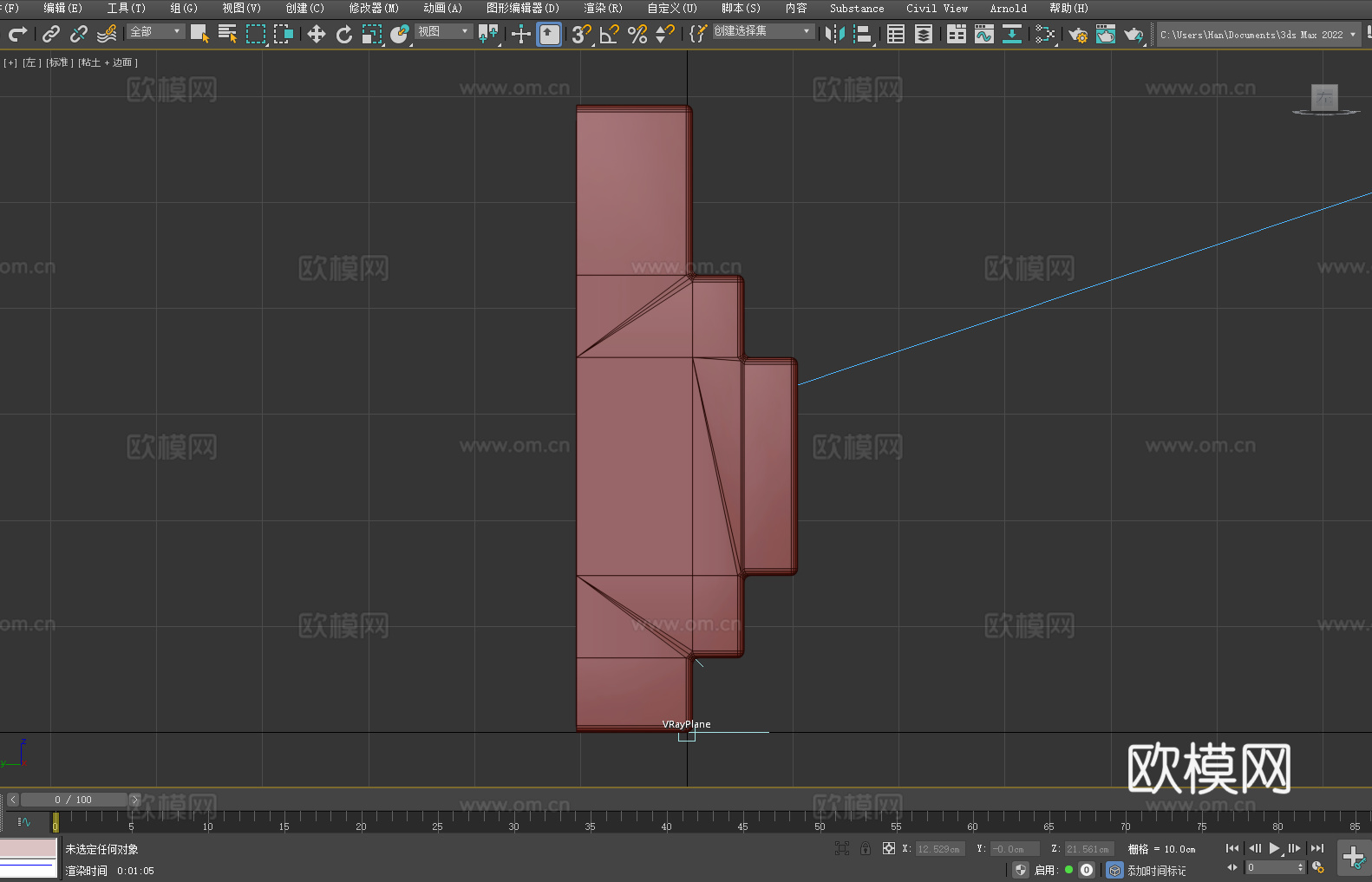Screen dimensions: 1372x882
Task: Toggle Layer Explorer
Action: [924, 34]
